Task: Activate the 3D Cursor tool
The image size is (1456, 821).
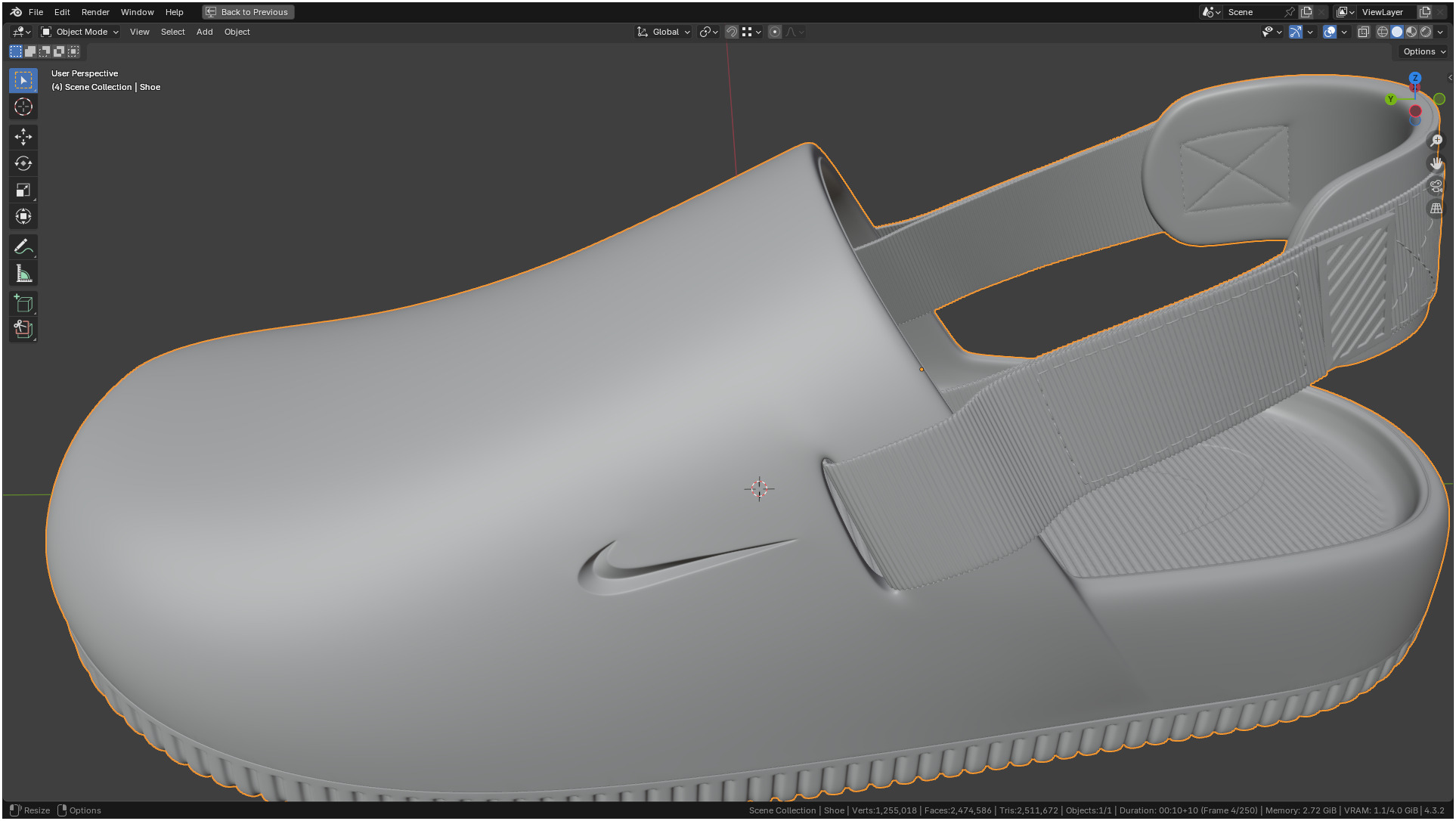Action: click(23, 107)
